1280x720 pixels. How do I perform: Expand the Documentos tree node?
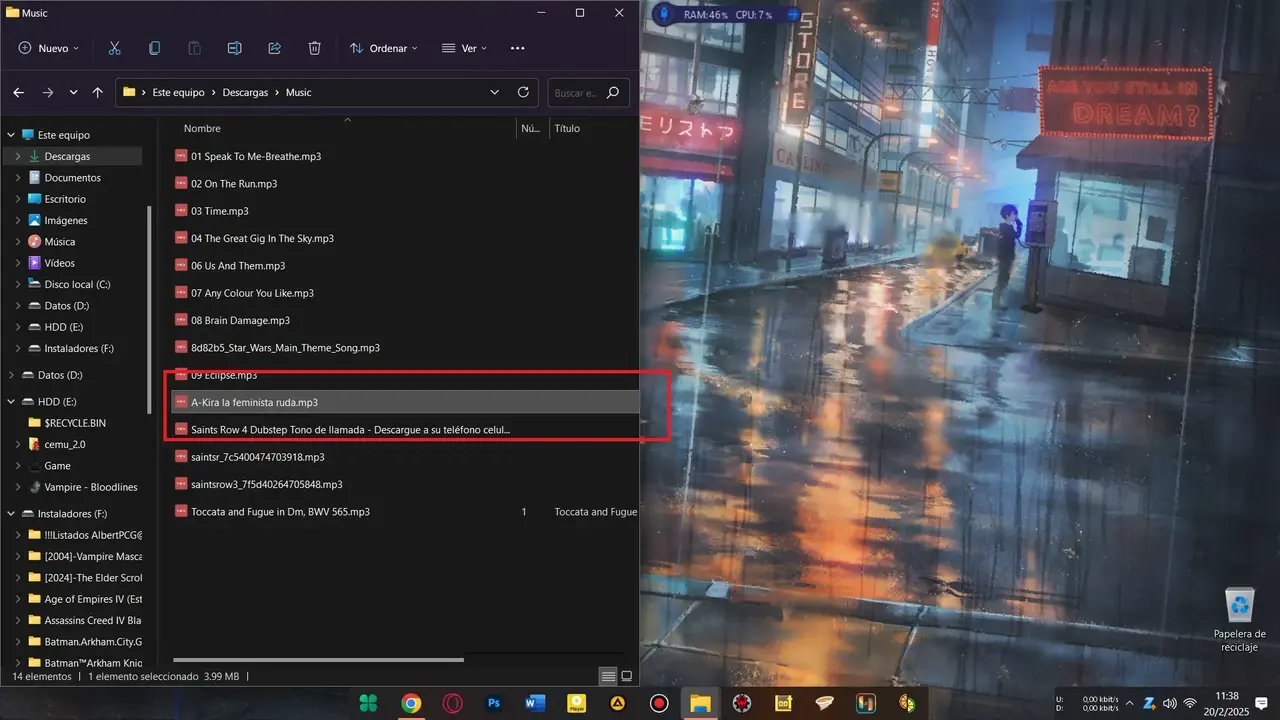tap(18, 178)
